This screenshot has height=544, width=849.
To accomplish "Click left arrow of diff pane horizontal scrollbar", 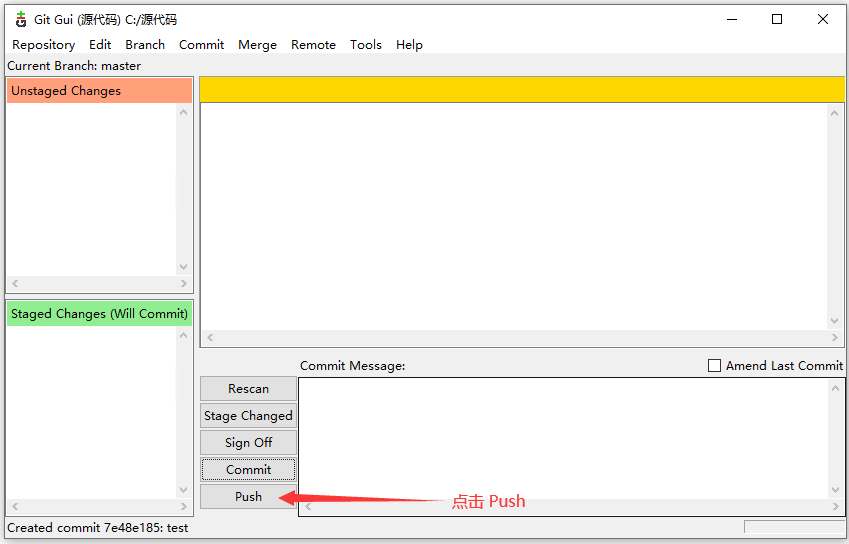I will 210,338.
